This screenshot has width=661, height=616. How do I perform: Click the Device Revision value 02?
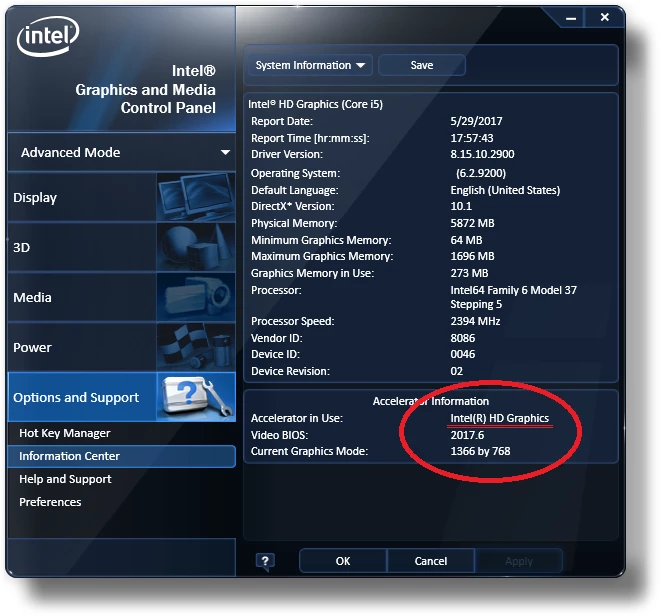pos(457,371)
